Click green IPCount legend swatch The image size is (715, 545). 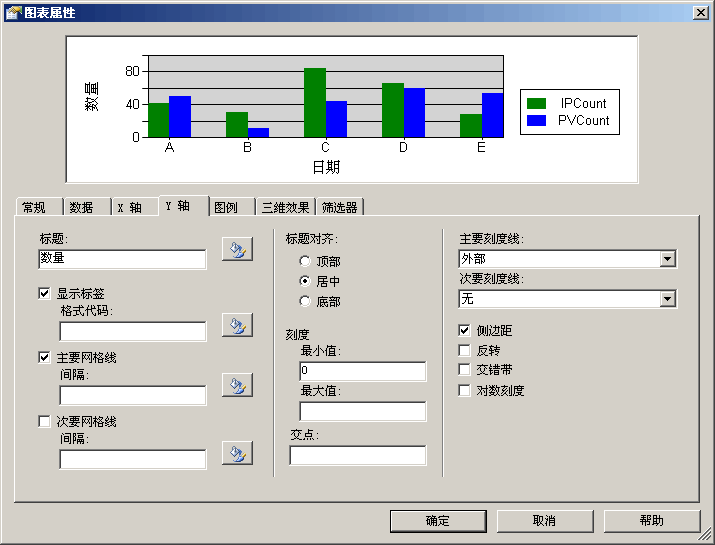536,104
